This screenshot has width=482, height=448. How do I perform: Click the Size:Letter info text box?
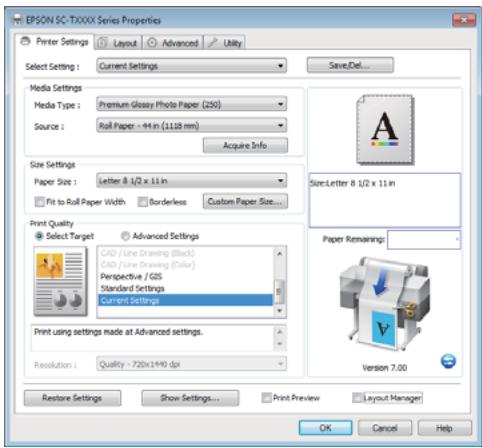[385, 200]
